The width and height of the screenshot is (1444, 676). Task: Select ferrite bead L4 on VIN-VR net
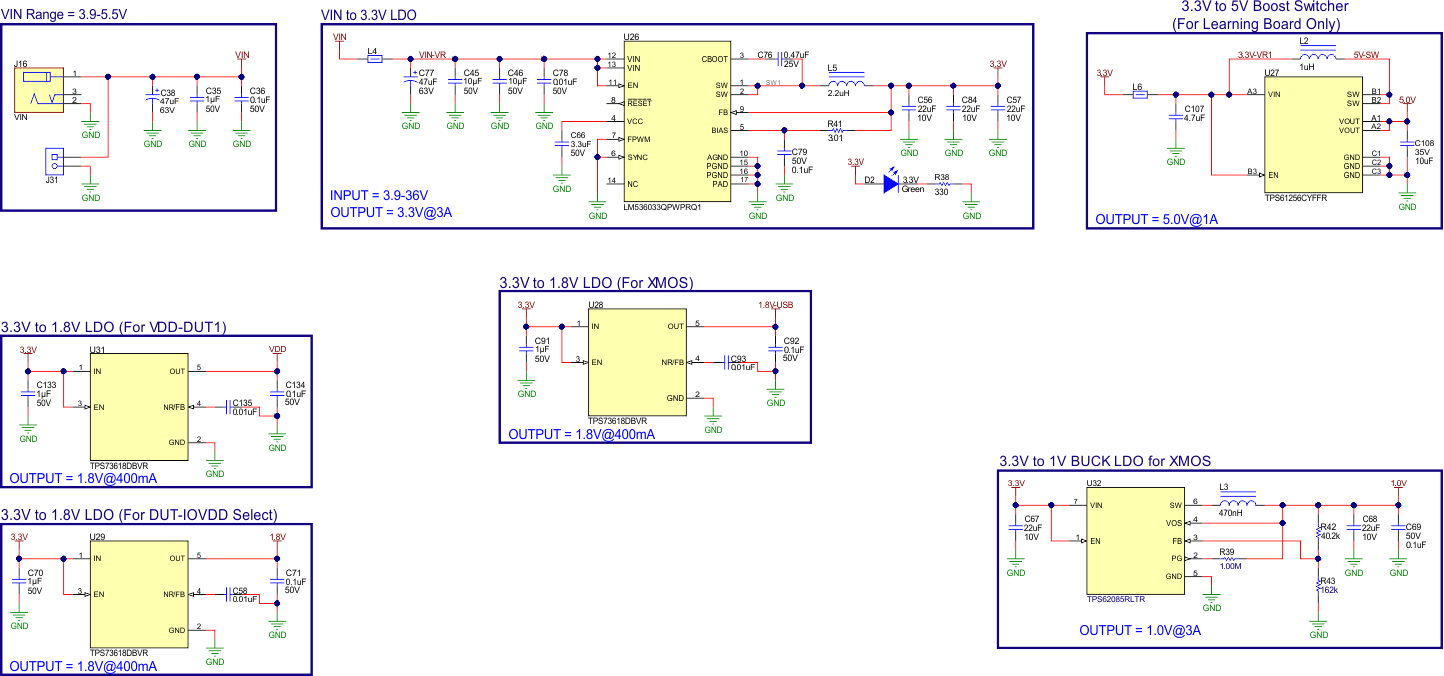374,58
